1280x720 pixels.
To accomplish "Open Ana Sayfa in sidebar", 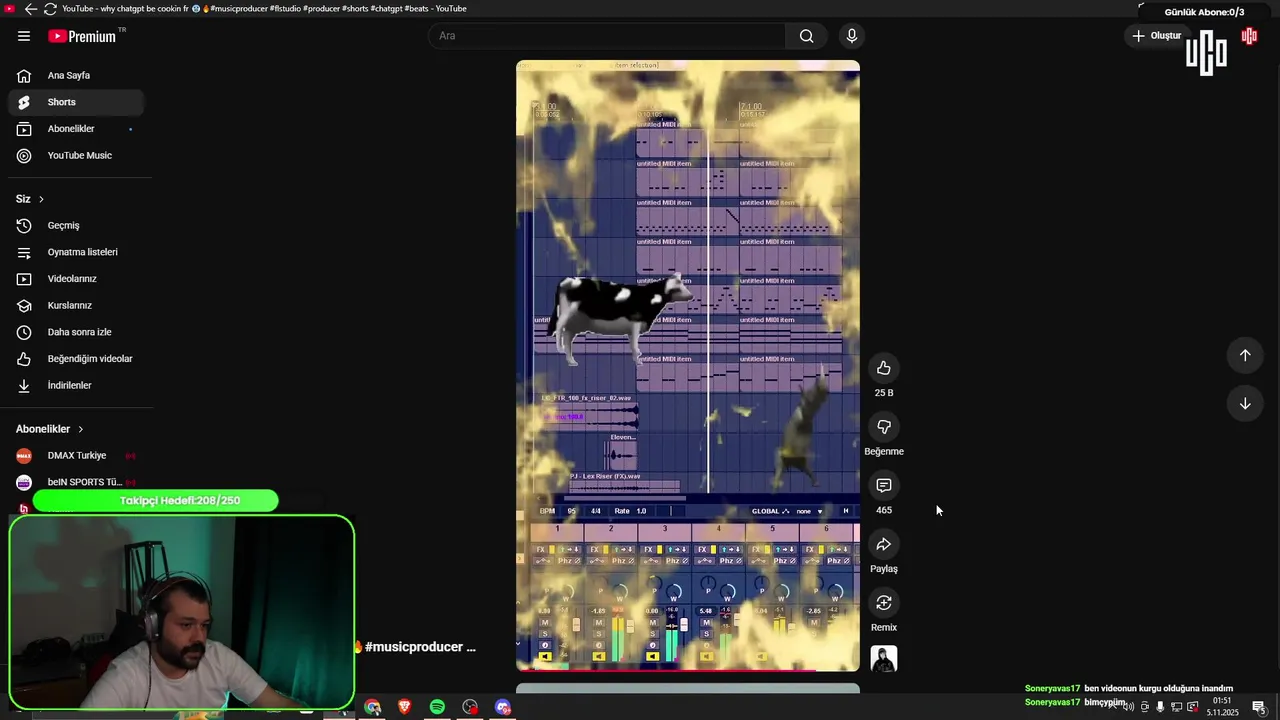I will click(76, 75).
